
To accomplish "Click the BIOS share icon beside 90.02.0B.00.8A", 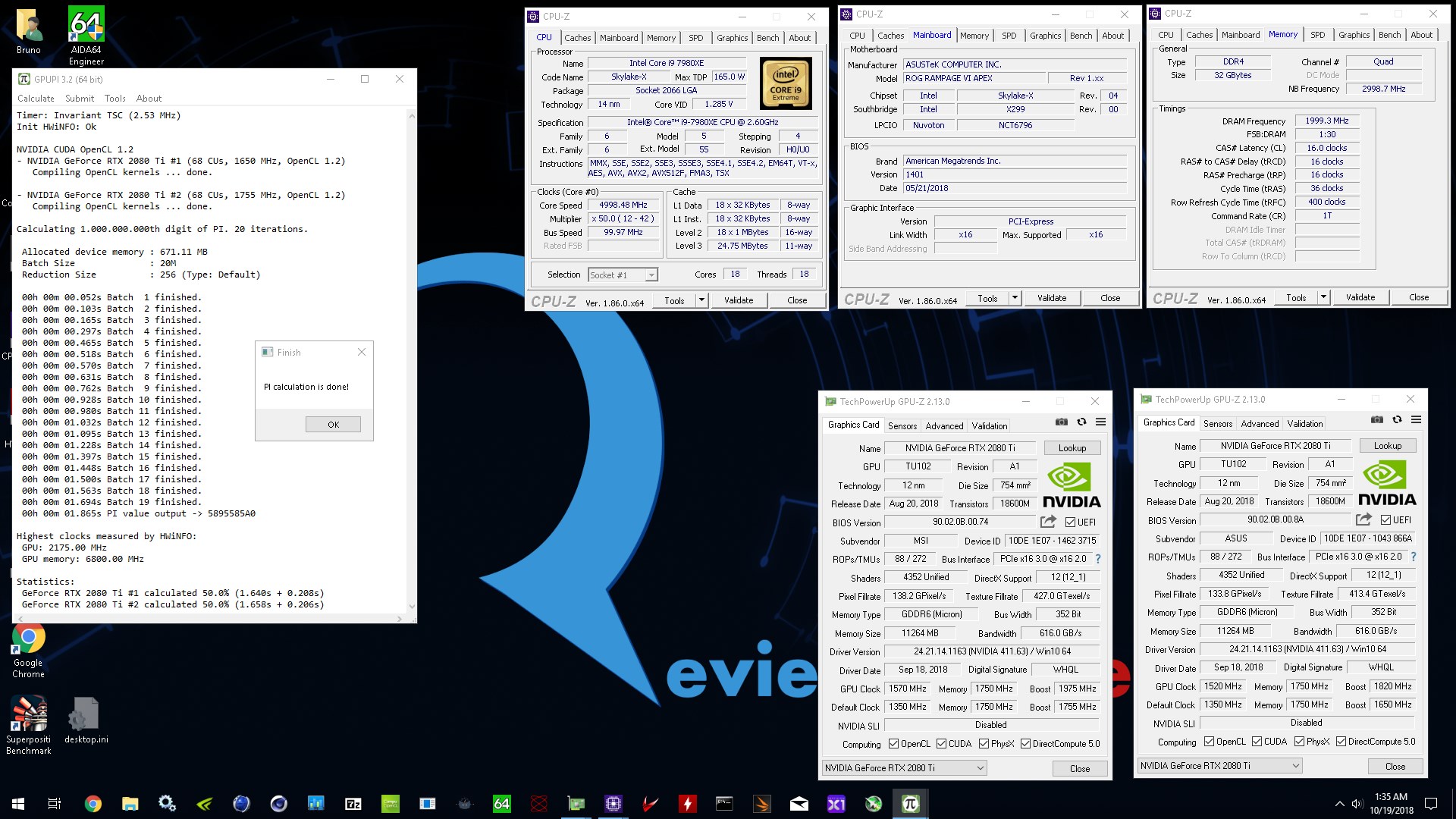I will point(1363,519).
